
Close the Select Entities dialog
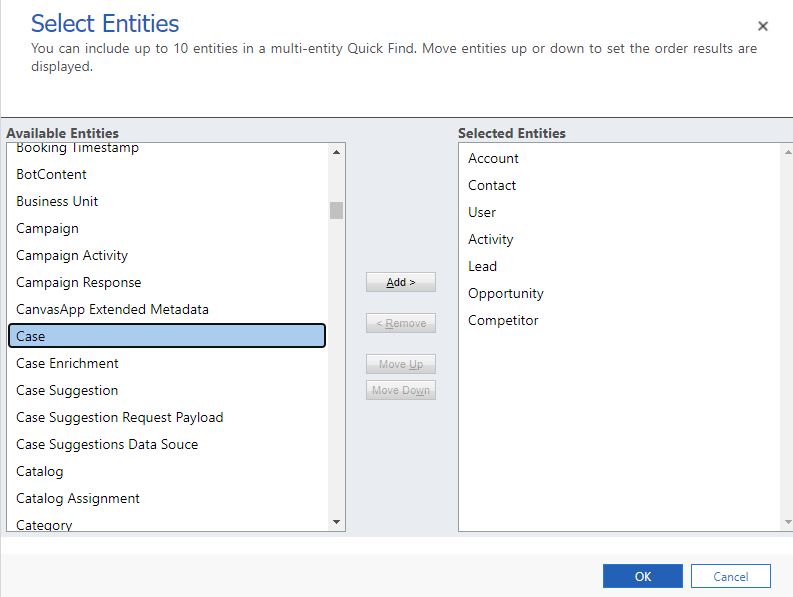point(763,27)
